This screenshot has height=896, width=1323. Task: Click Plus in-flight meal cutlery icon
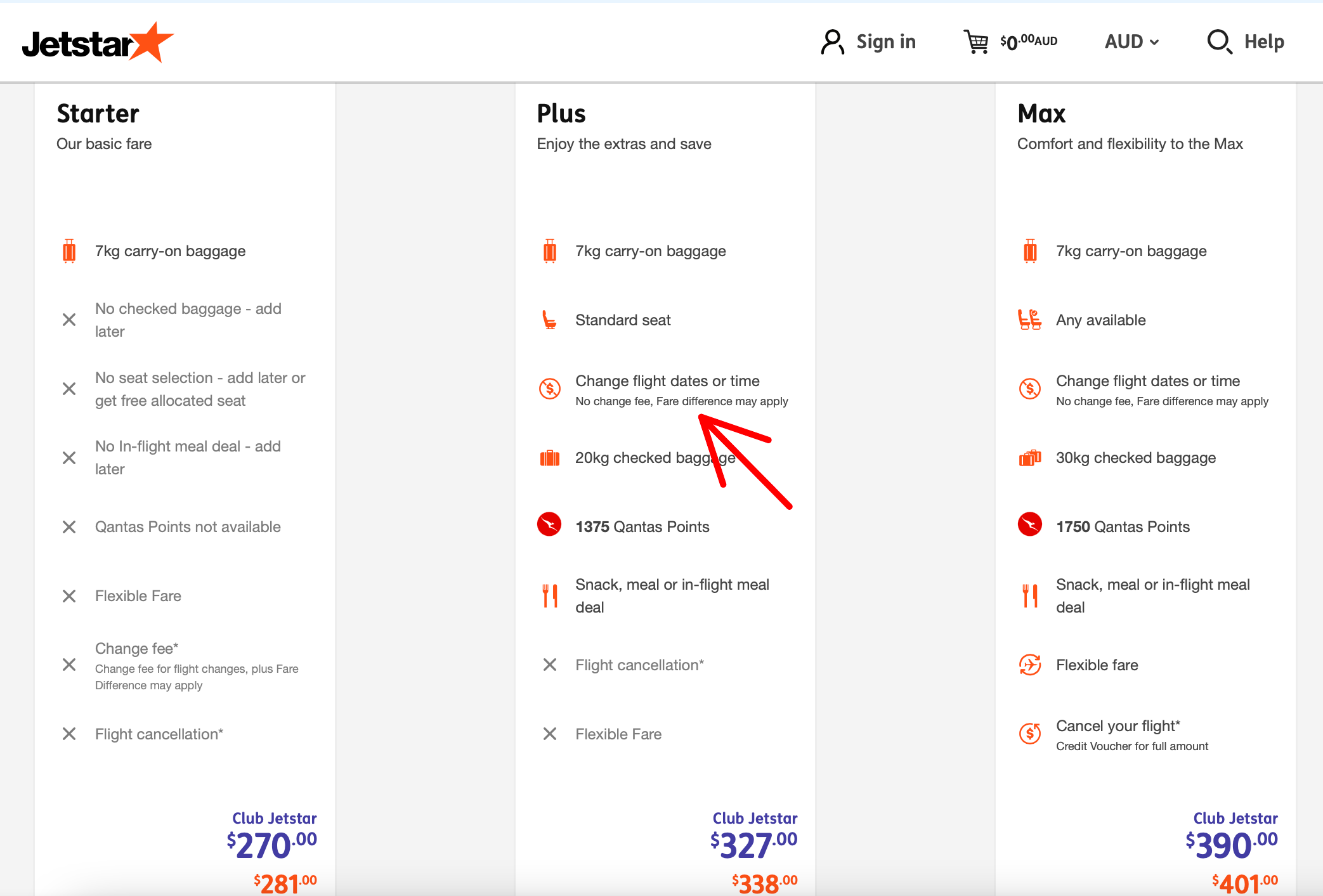(x=551, y=595)
